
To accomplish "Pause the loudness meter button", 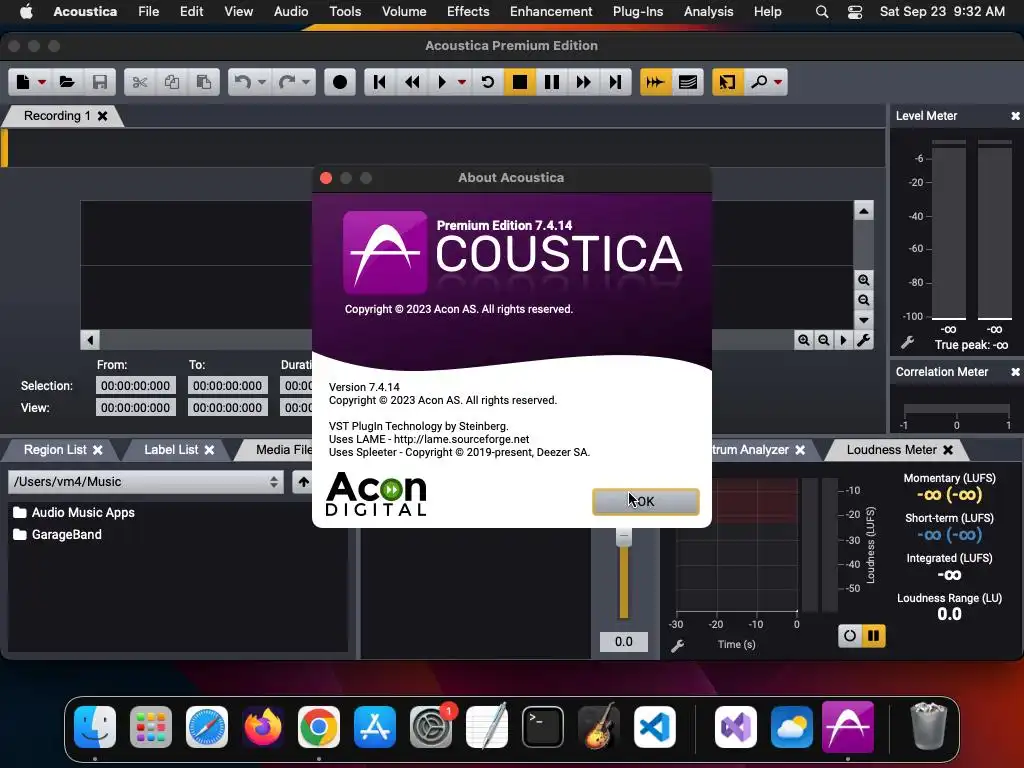I will click(x=873, y=635).
